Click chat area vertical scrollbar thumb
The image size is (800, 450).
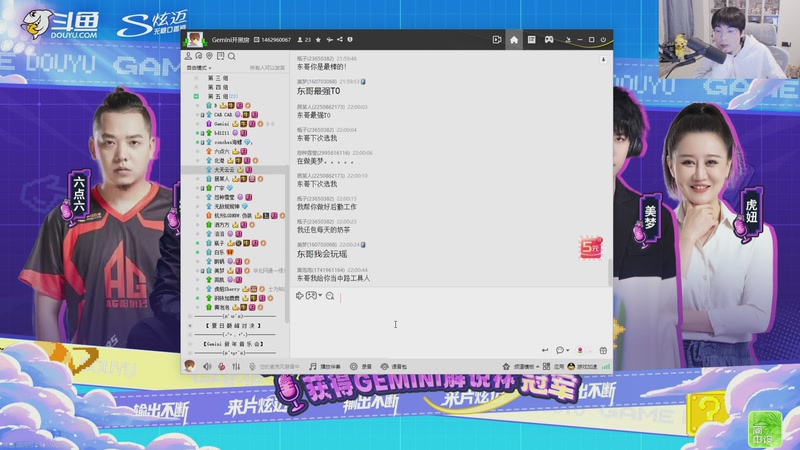(x=610, y=272)
